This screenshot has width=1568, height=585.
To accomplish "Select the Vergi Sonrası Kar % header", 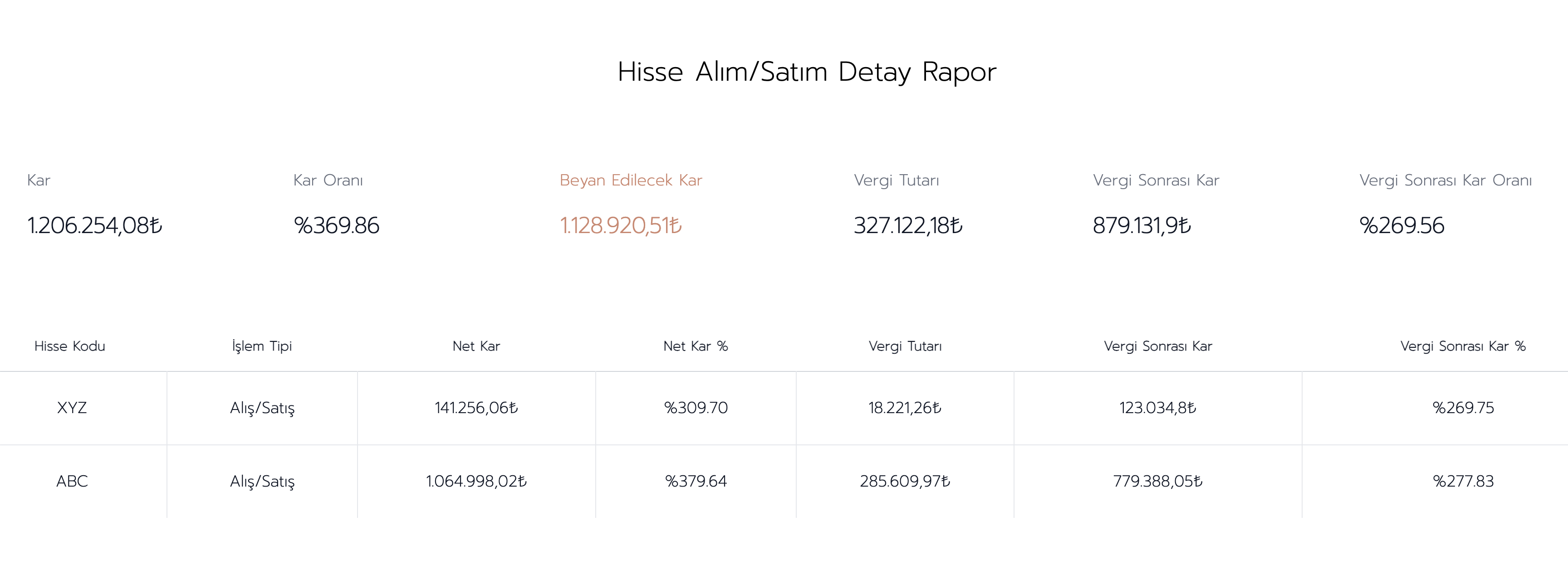I will (x=1463, y=346).
